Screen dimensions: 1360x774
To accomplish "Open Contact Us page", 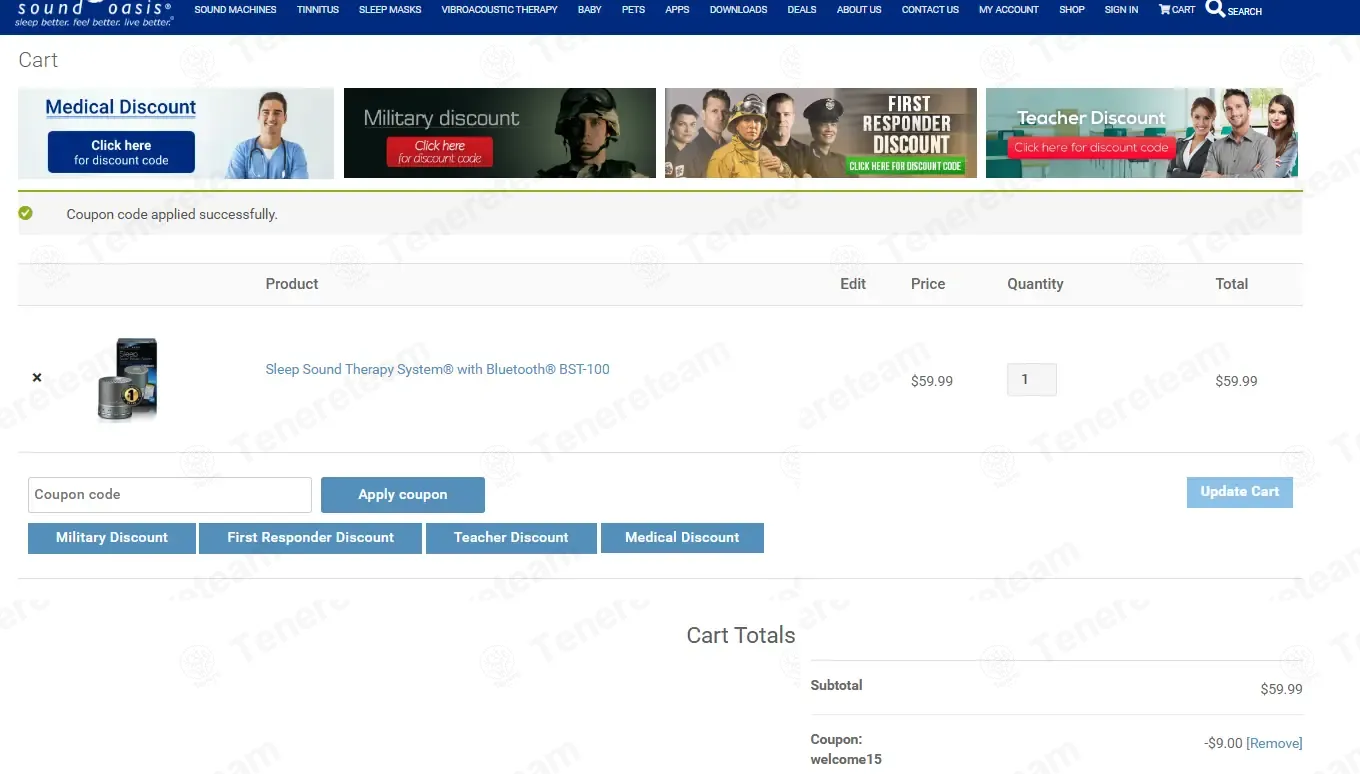I will point(930,10).
